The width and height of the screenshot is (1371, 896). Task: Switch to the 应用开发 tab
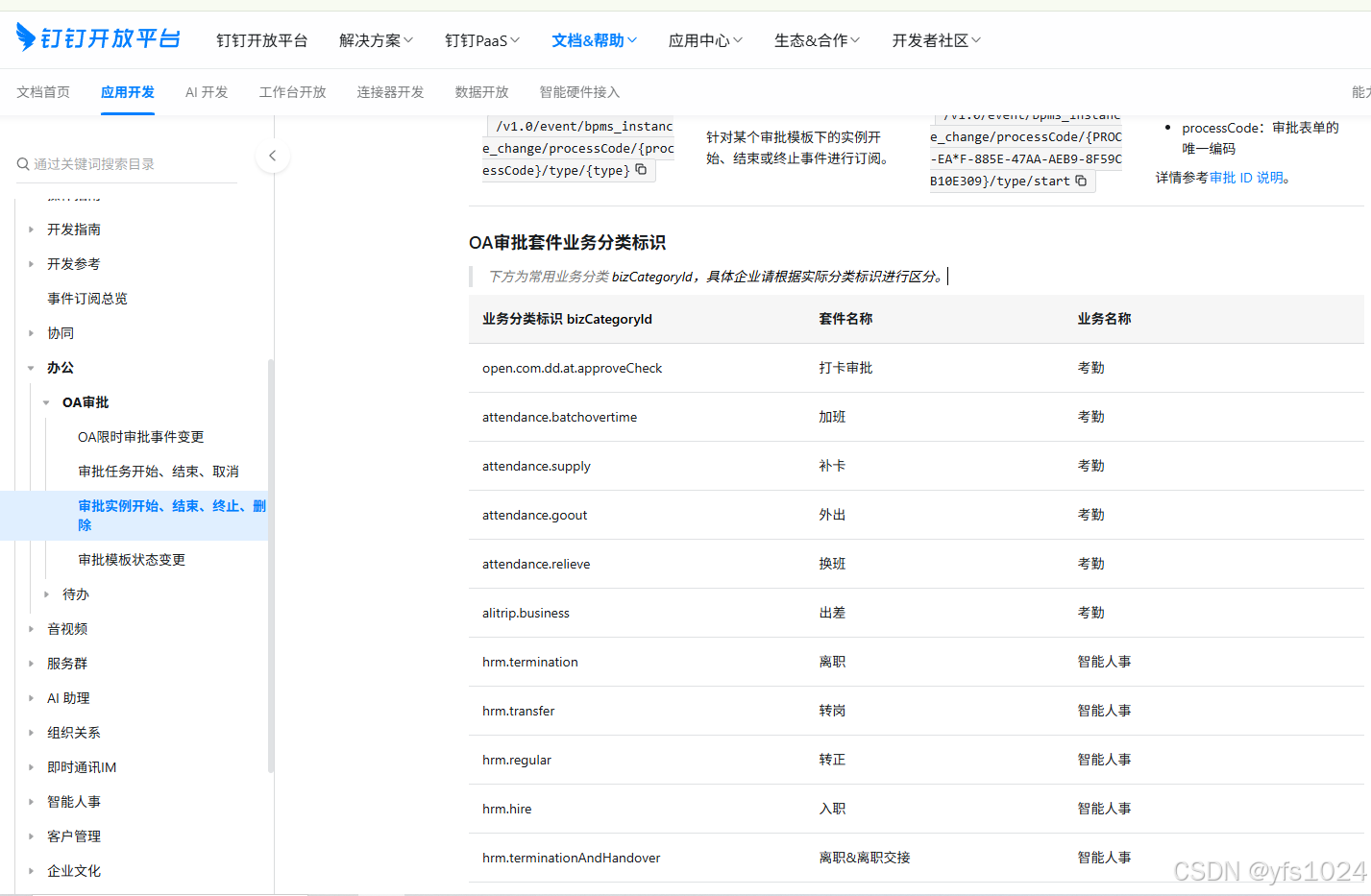click(128, 92)
